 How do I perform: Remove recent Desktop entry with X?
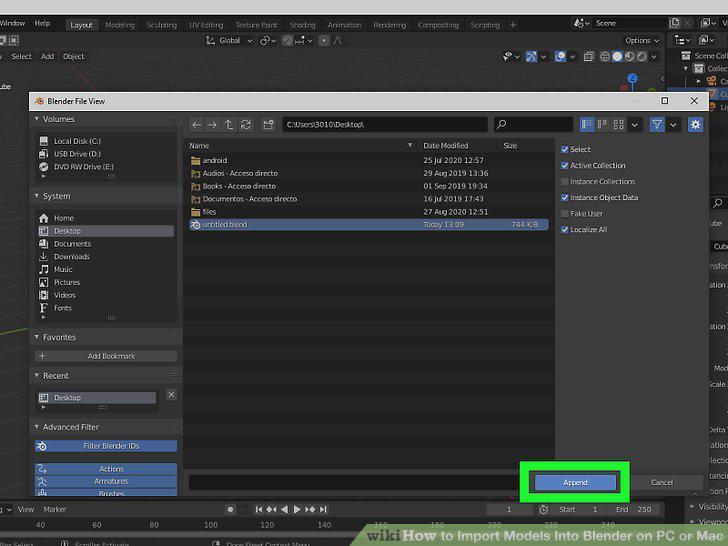171,395
